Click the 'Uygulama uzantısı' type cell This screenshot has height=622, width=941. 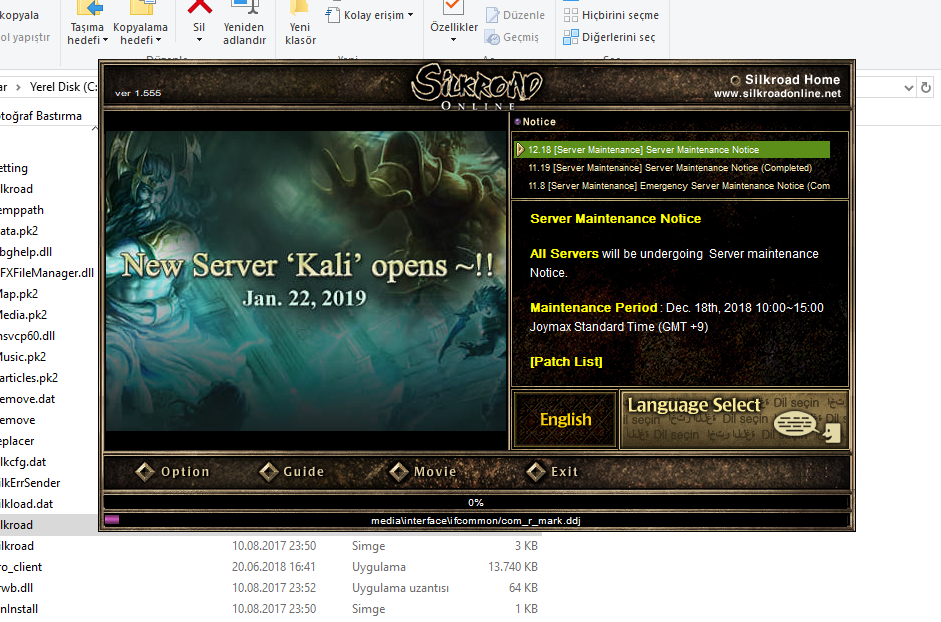click(400, 588)
